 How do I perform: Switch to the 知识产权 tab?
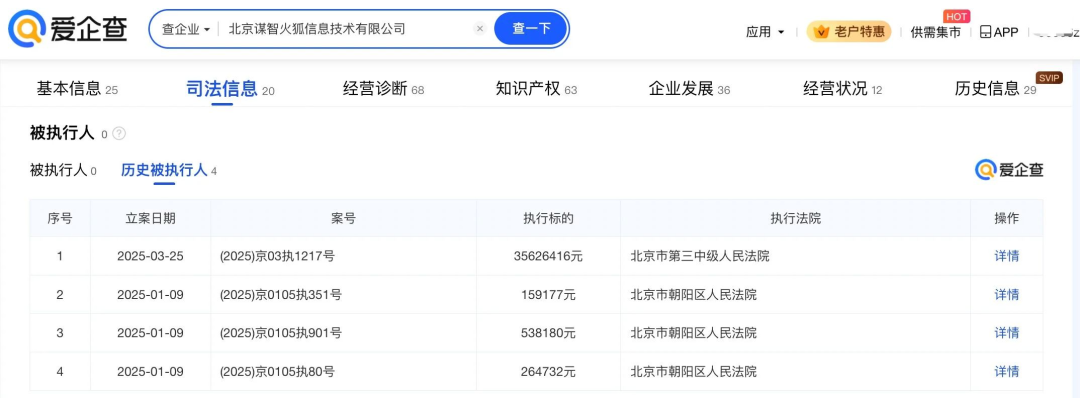pos(537,89)
